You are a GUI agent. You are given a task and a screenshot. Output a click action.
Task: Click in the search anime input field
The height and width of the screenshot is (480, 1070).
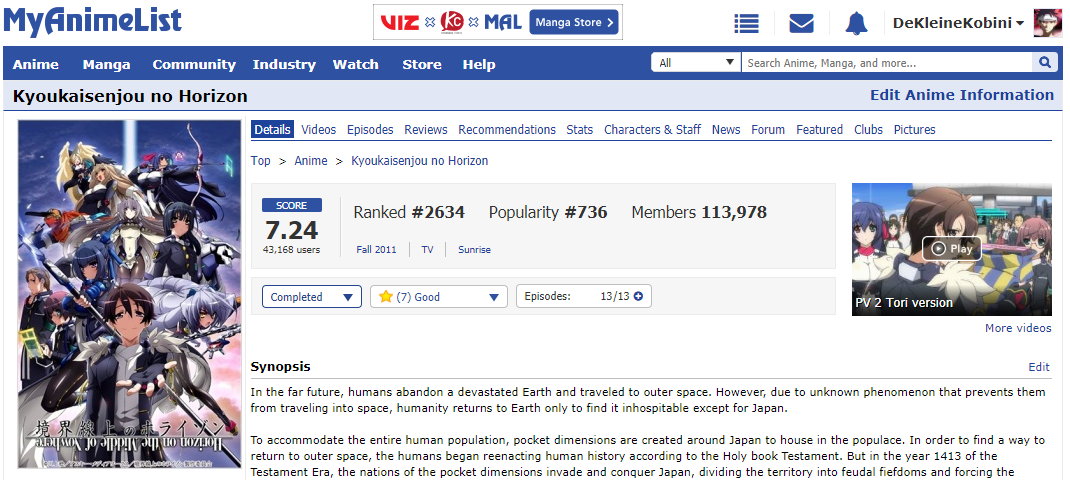coord(886,63)
